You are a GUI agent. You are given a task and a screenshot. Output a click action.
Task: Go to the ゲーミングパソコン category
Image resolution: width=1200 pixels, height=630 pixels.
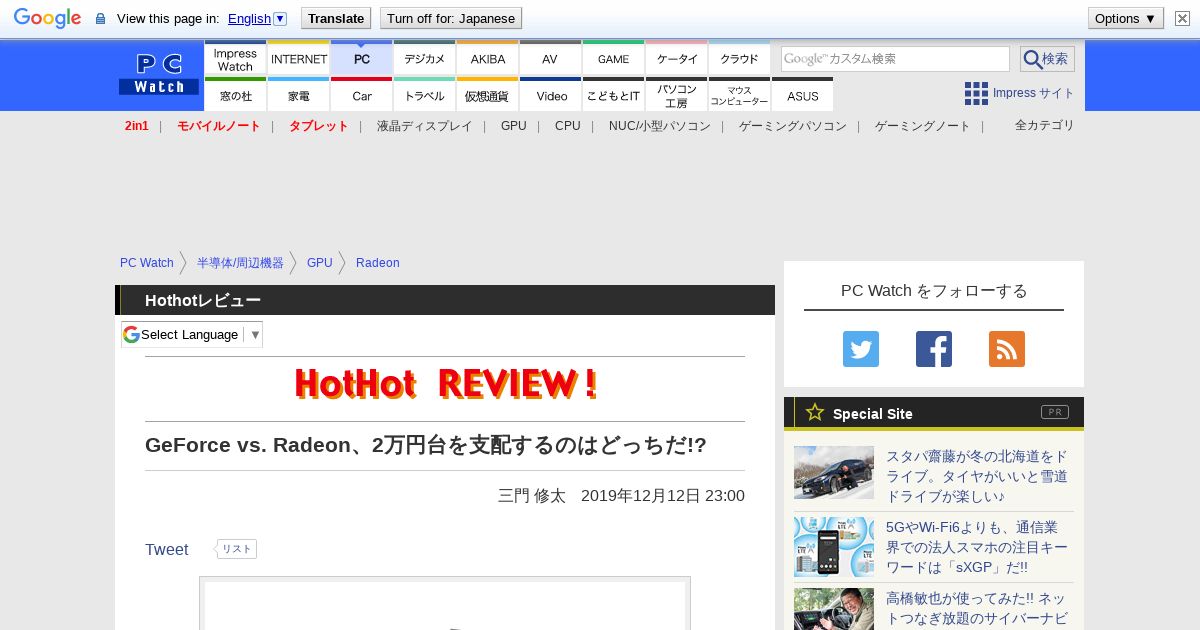793,126
